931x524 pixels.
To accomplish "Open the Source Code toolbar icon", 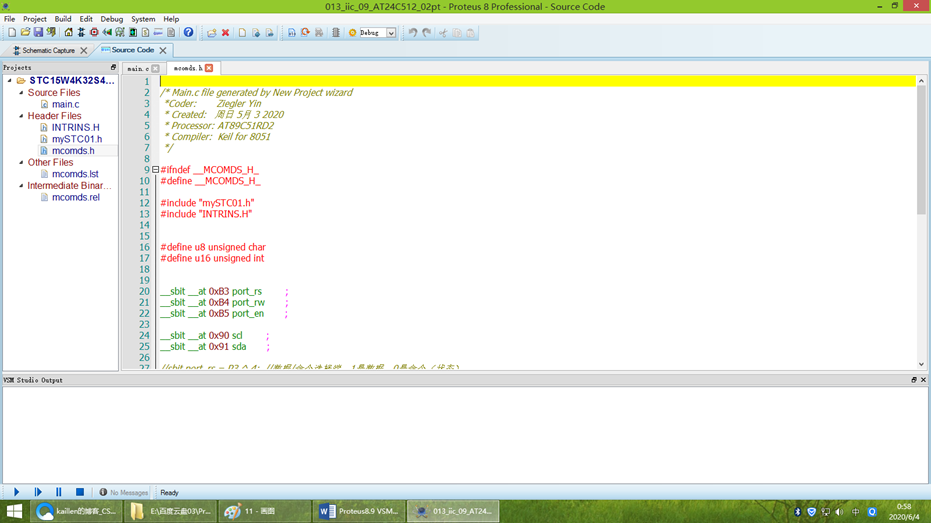I will [158, 33].
